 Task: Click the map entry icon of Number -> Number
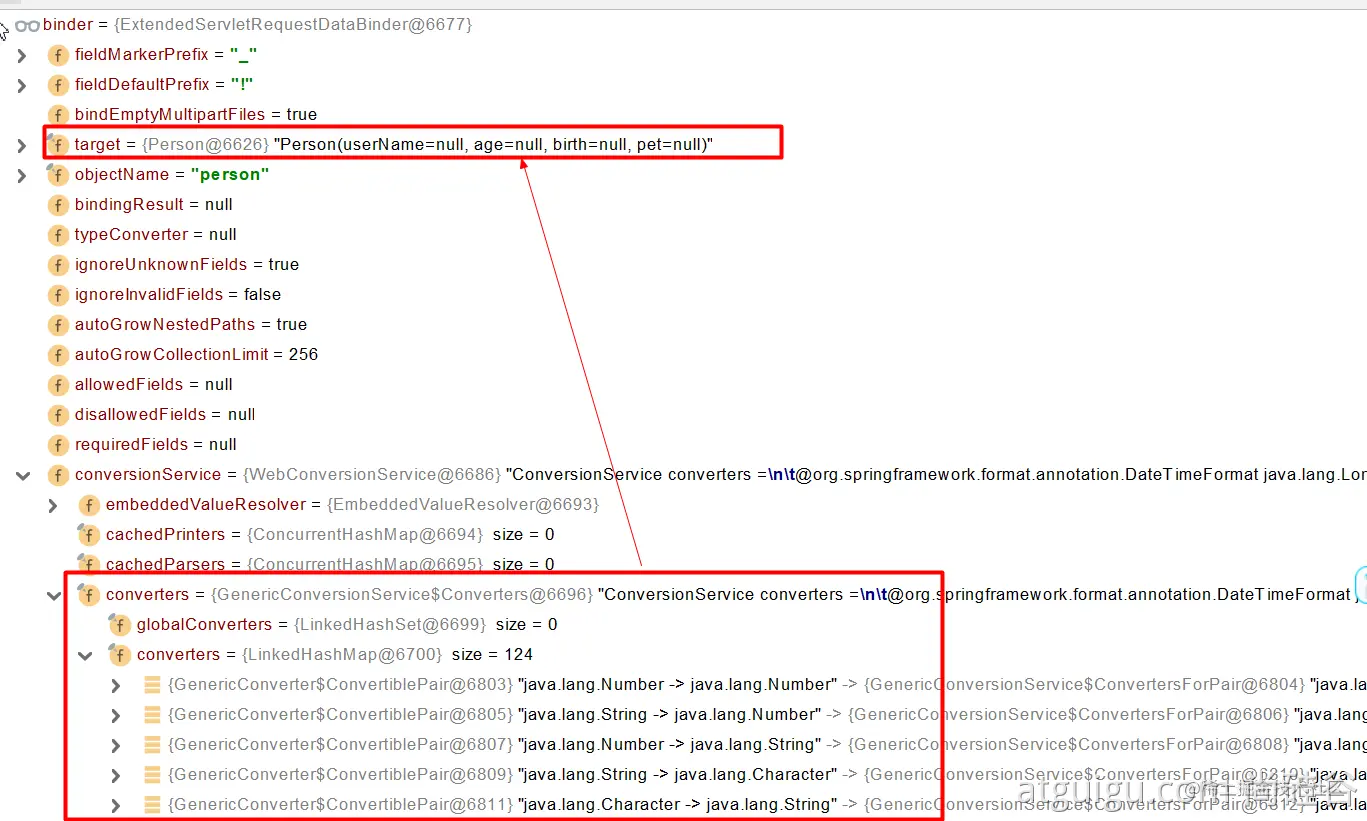point(152,685)
